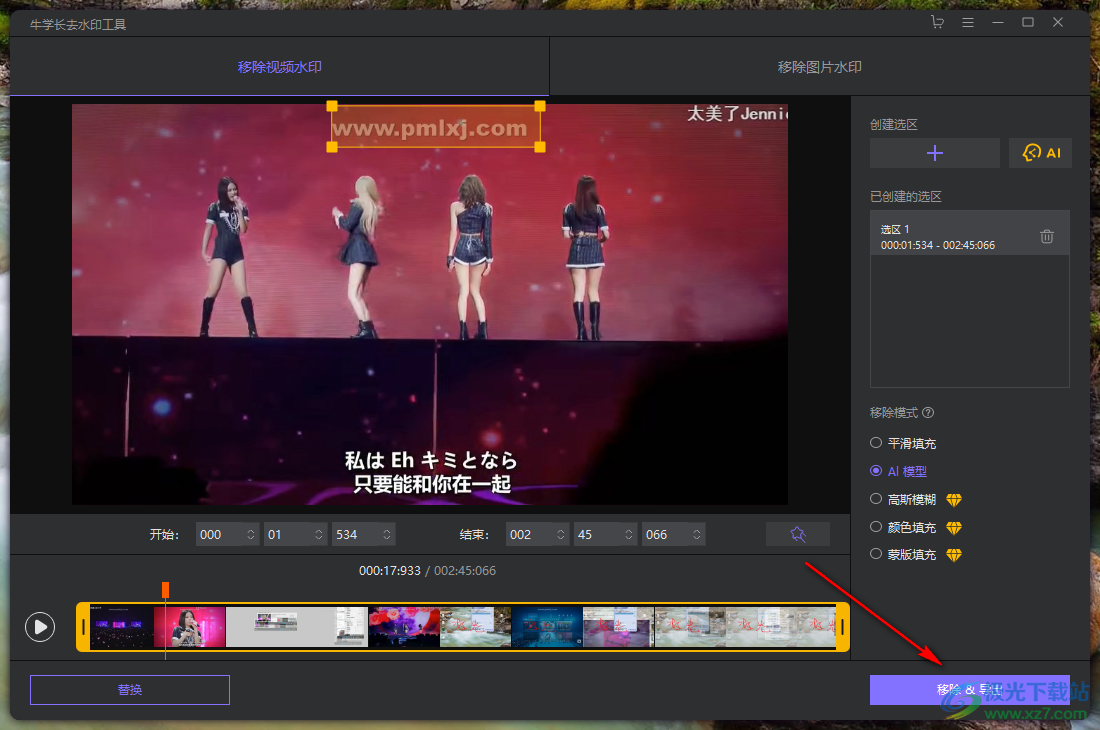The width and height of the screenshot is (1100, 730).
Task: Adjust start milliseconds spinner arrows
Action: click(x=387, y=534)
